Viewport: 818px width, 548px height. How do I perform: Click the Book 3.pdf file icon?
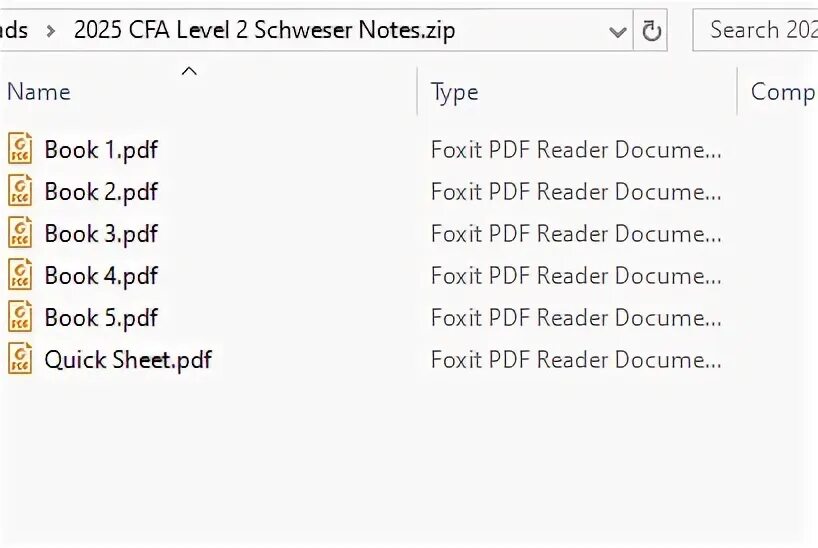(20, 233)
